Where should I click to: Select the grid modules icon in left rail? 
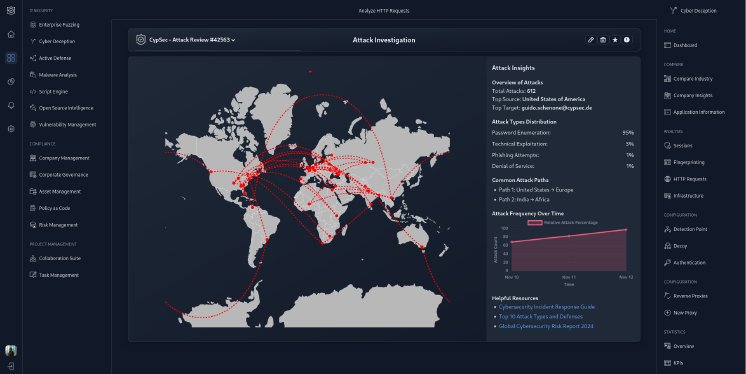coord(11,58)
